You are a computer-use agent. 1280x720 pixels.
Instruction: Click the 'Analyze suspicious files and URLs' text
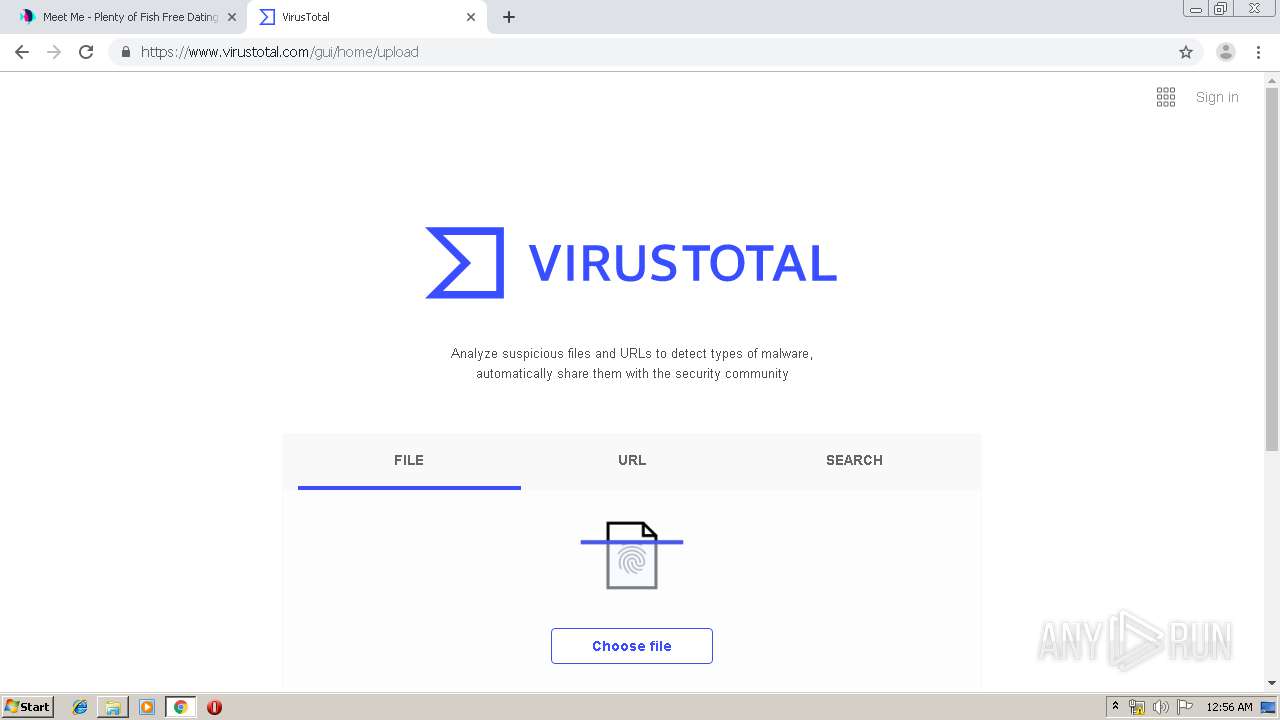pyautogui.click(x=632, y=363)
